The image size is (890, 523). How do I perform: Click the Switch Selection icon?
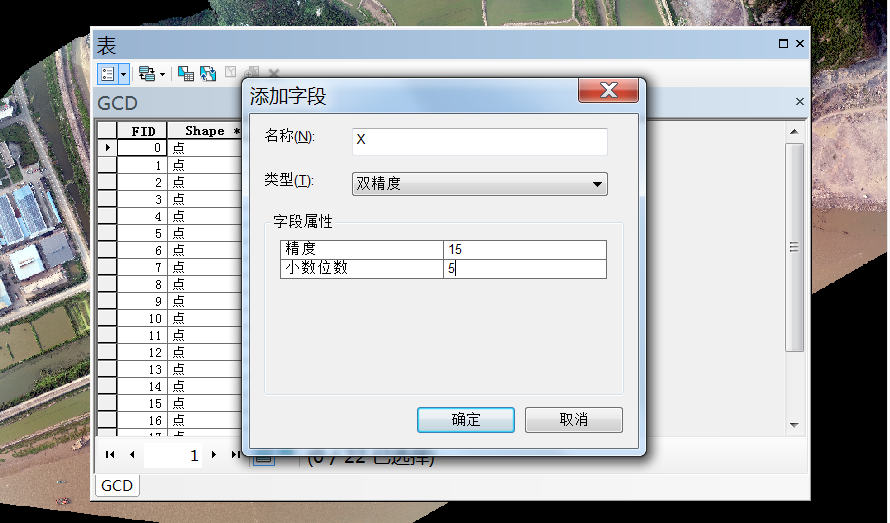pos(208,73)
